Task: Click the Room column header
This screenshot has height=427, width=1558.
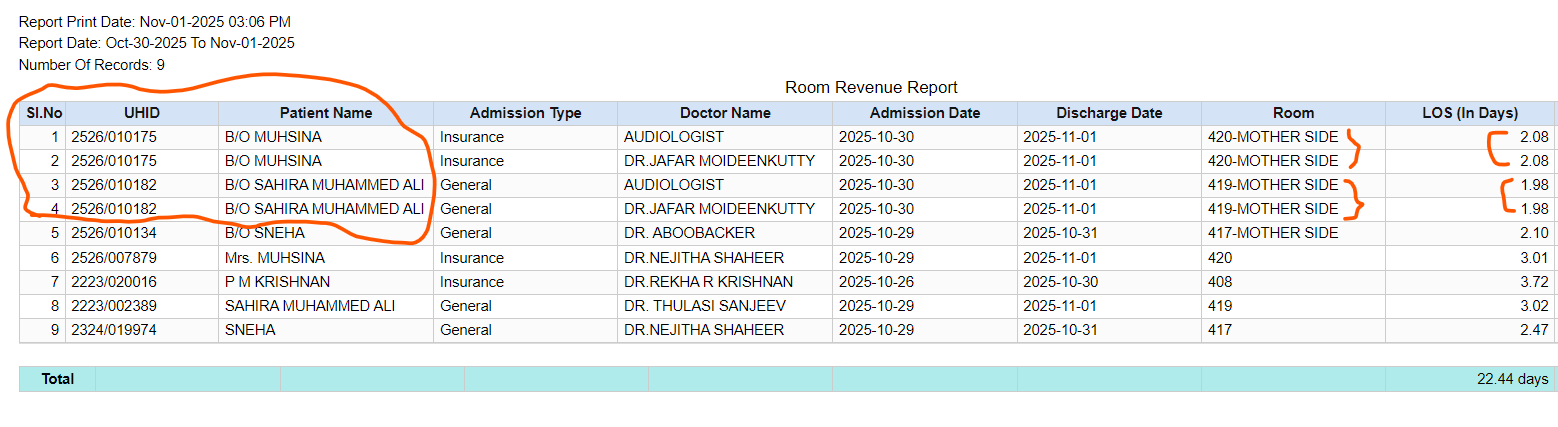Action: point(1293,113)
